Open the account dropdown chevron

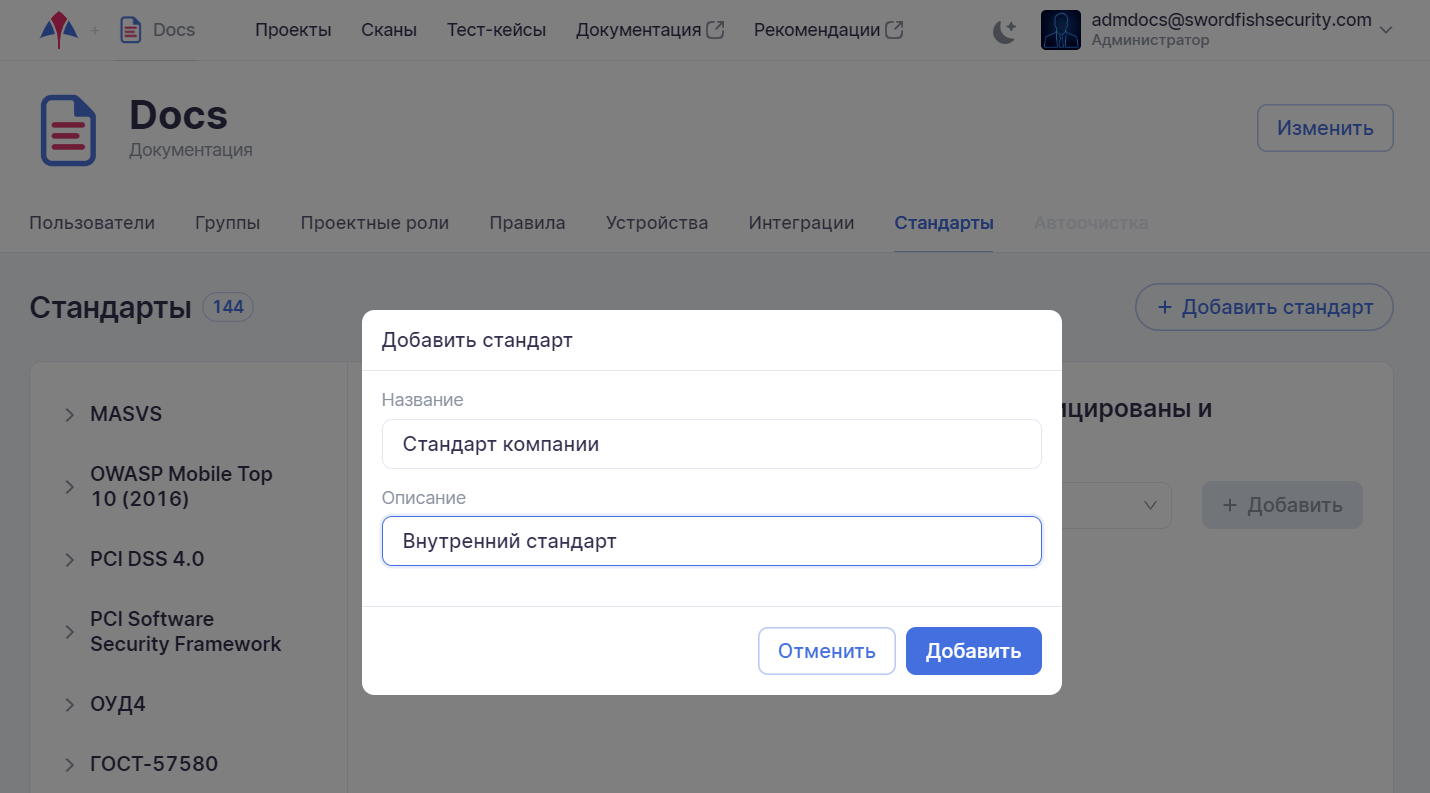tap(1385, 30)
